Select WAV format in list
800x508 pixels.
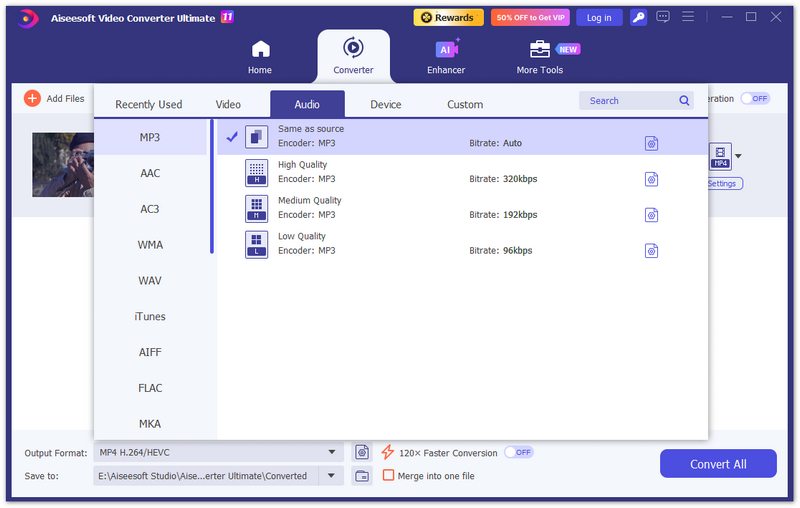[150, 280]
